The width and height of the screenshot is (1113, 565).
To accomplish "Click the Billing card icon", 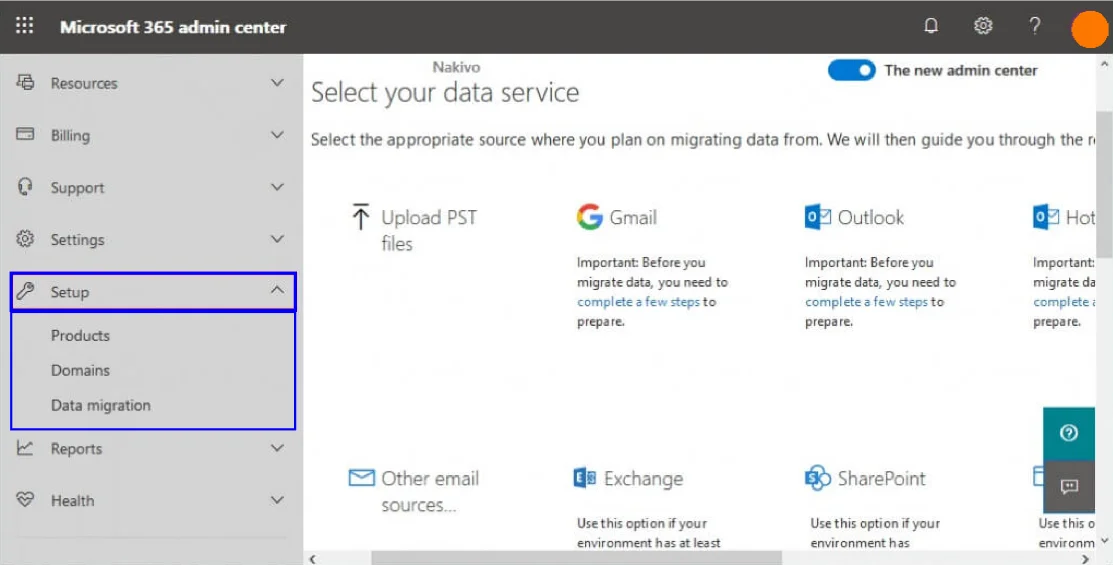I will pos(25,134).
